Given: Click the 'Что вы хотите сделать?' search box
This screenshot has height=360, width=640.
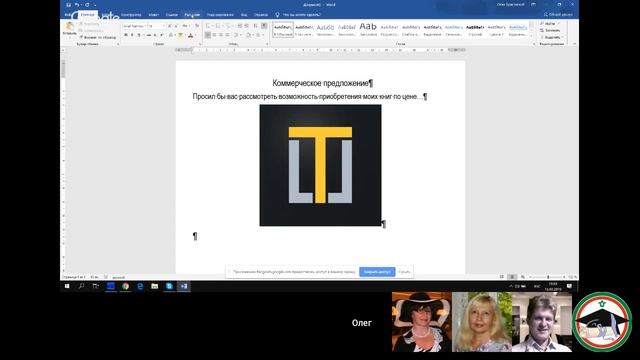Looking at the screenshot, I should click(302, 15).
